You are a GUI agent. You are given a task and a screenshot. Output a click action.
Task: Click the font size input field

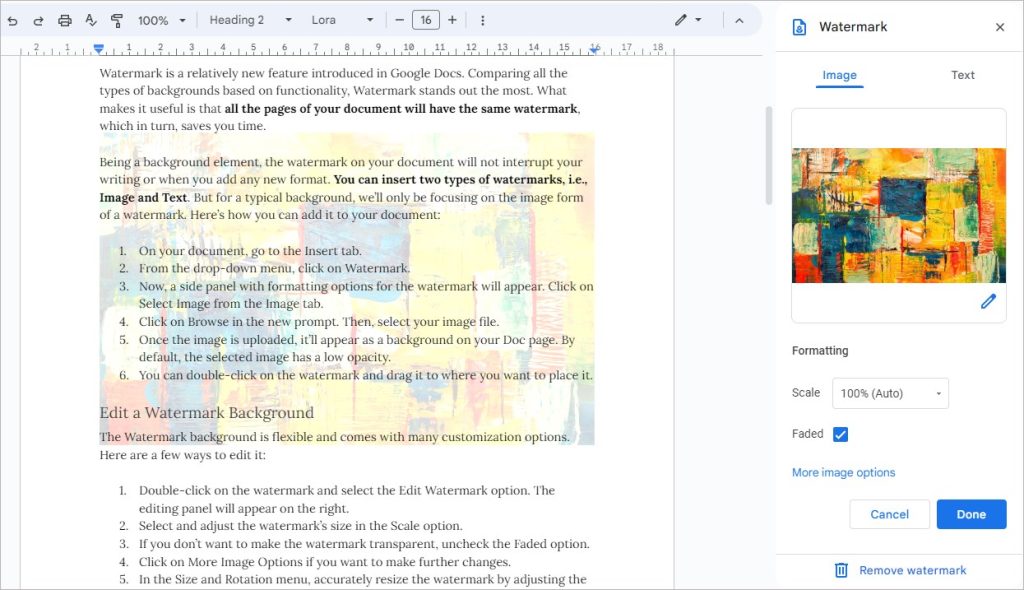pos(427,19)
